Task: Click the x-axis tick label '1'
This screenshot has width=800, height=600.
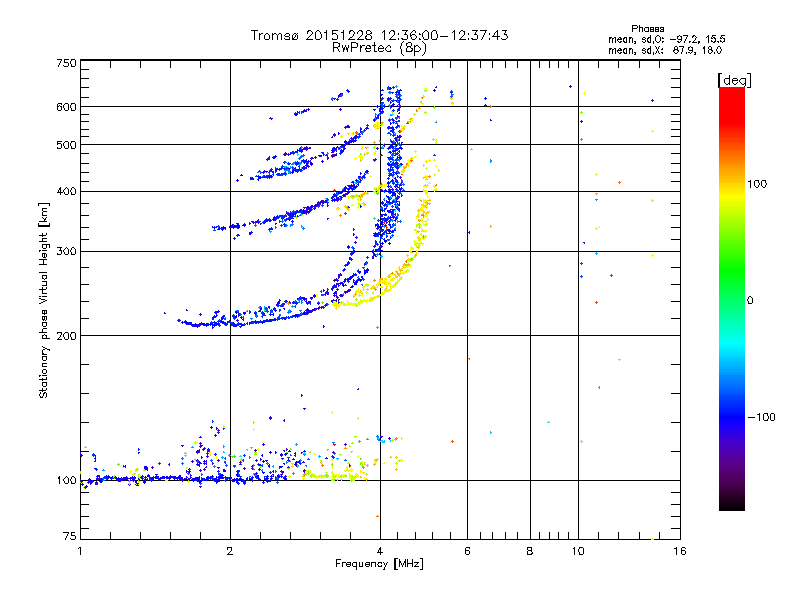Action: click(80, 551)
